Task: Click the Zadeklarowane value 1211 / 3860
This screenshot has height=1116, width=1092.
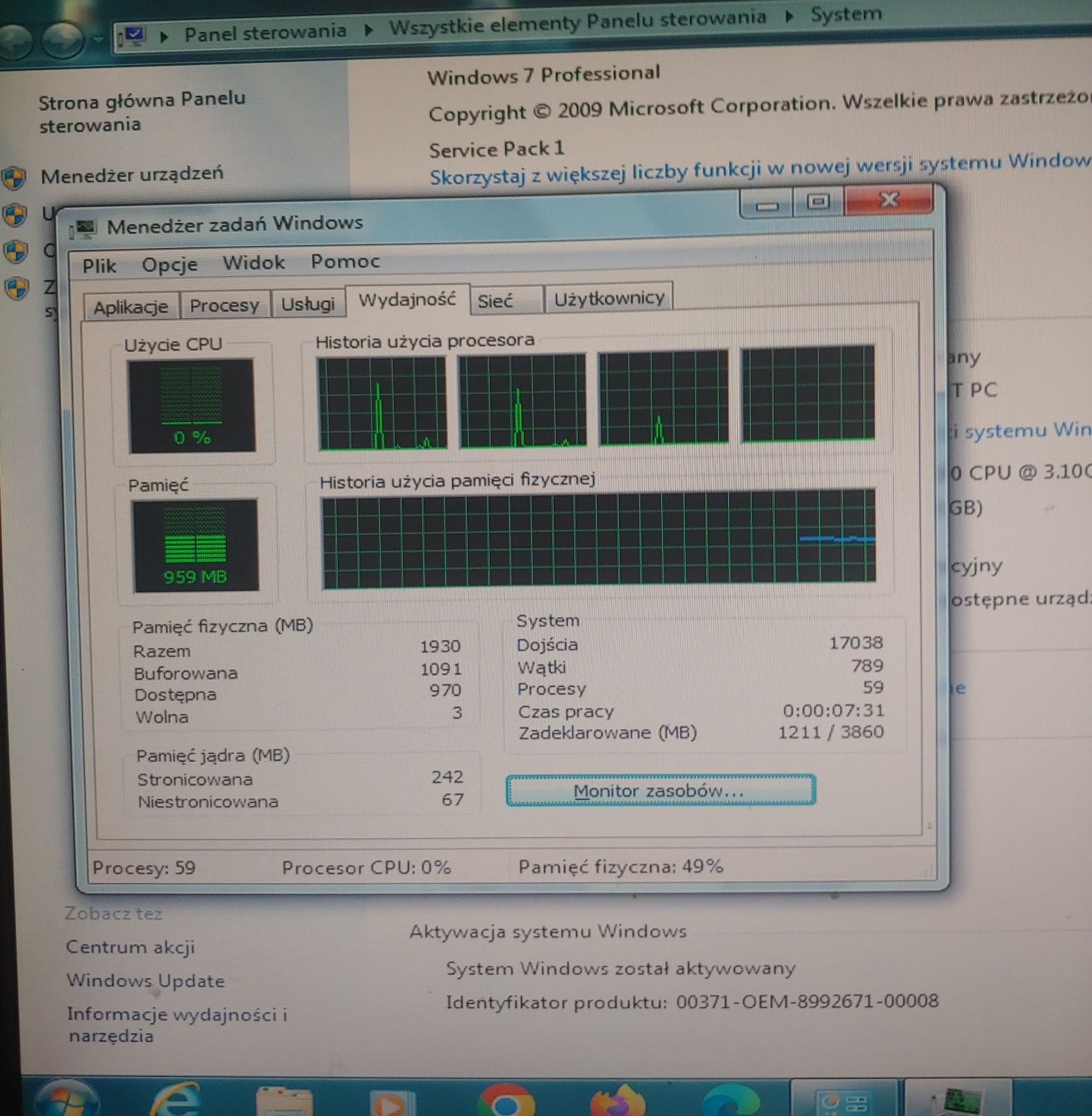Action: click(x=831, y=733)
